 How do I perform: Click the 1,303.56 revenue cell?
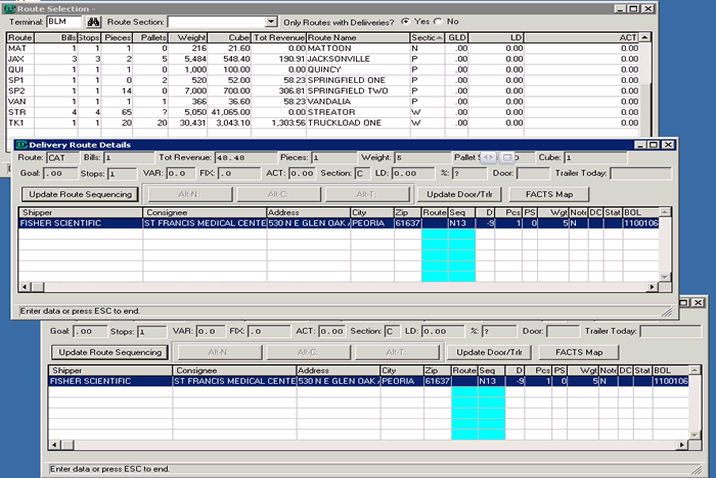(x=279, y=123)
